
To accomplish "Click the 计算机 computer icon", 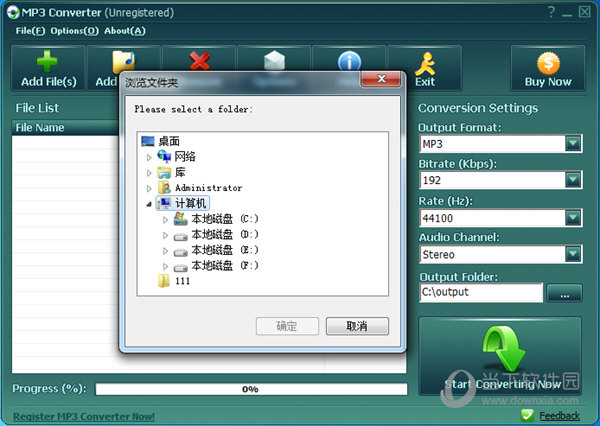I will 164,203.
